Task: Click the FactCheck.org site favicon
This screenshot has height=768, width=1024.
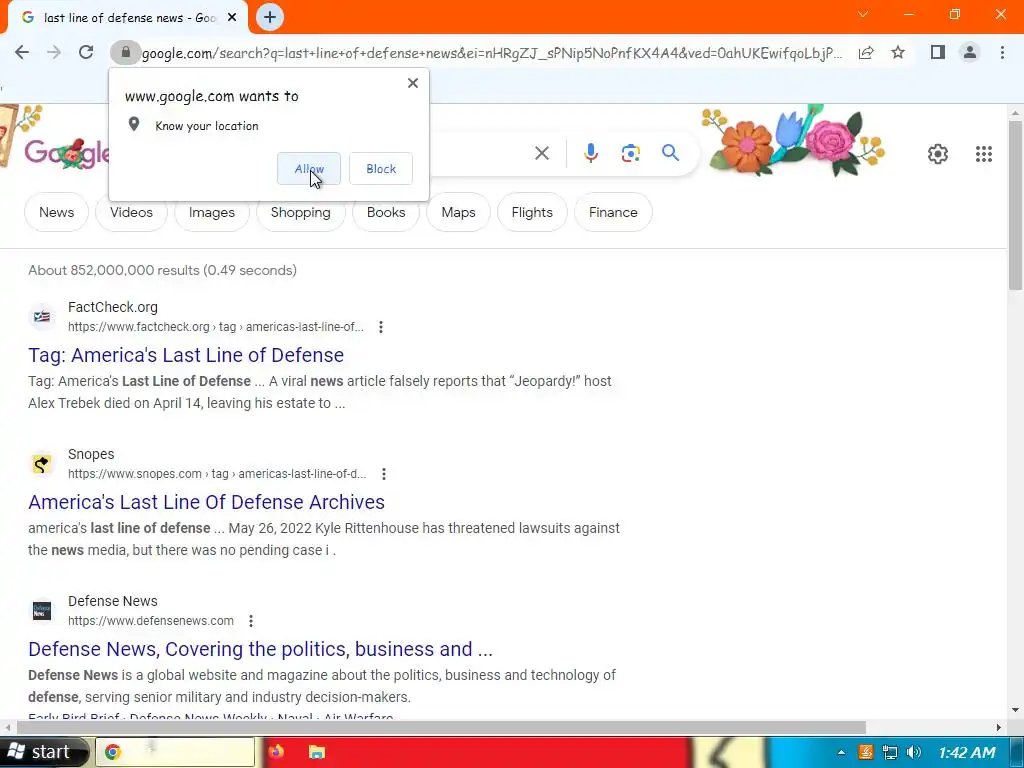Action: pyautogui.click(x=42, y=317)
